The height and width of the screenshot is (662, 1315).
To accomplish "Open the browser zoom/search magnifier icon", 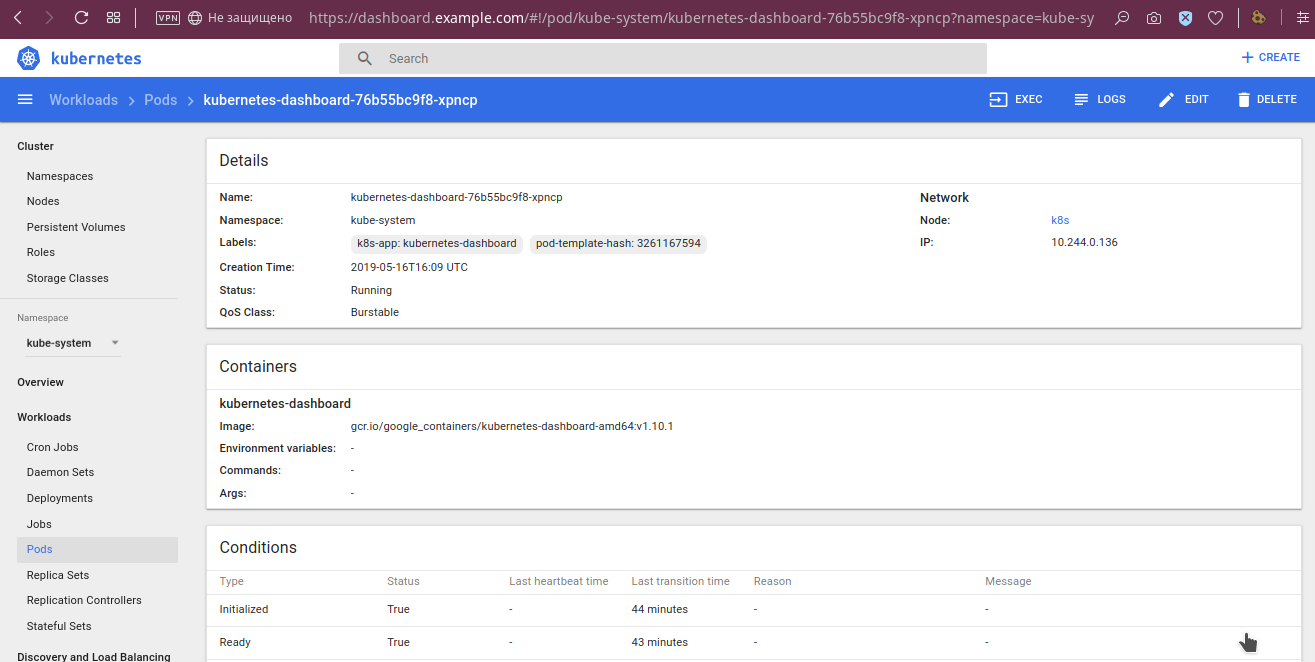I will pos(1123,18).
